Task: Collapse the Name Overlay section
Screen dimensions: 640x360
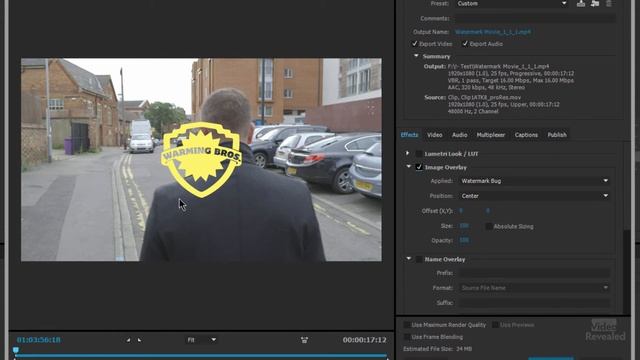Action: tap(409, 258)
